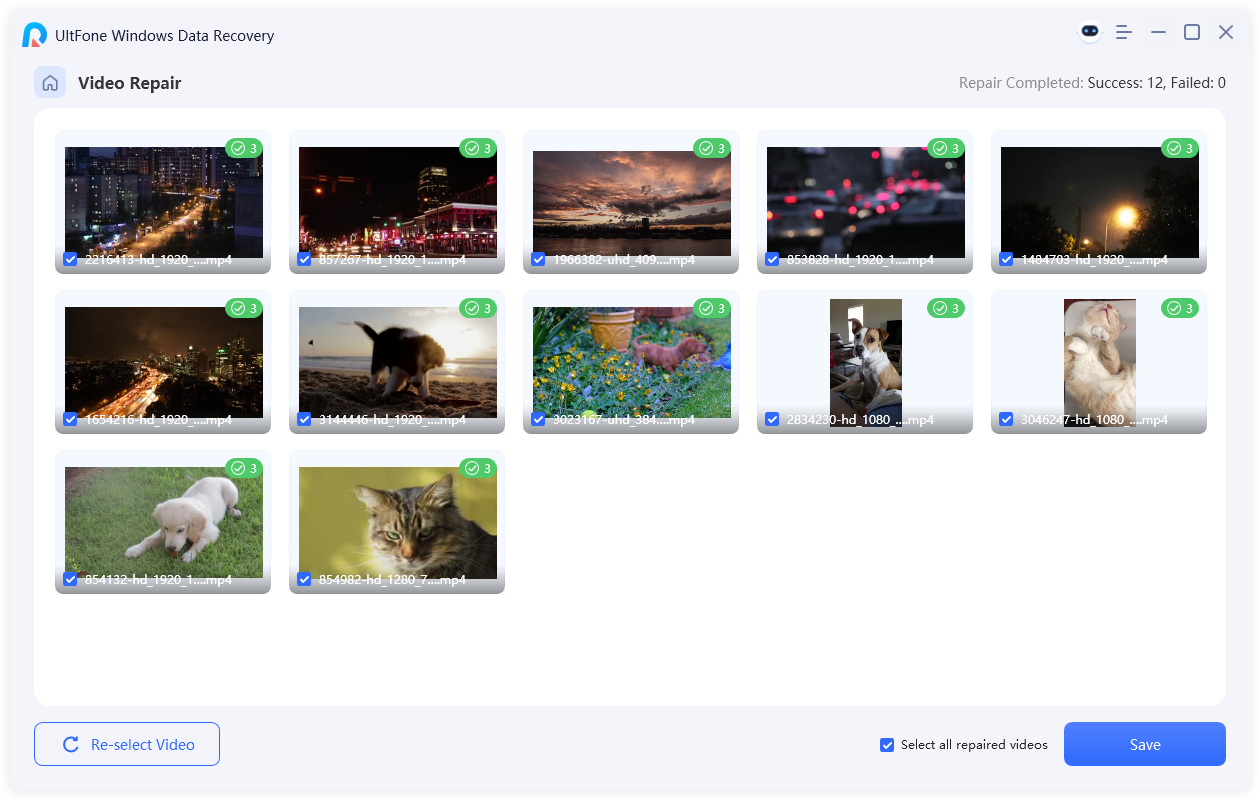Uncheck the 857267-hd video checkbox
1260x800 pixels.
[x=304, y=258]
